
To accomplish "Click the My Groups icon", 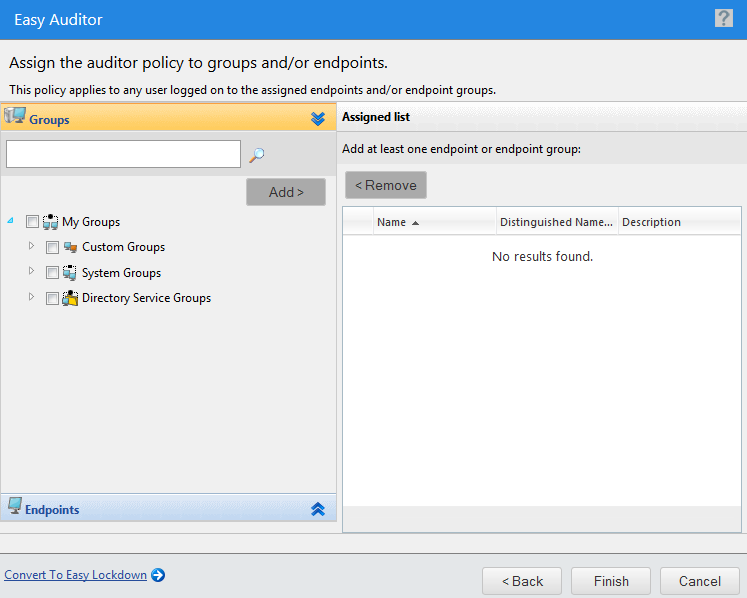I will [x=50, y=222].
